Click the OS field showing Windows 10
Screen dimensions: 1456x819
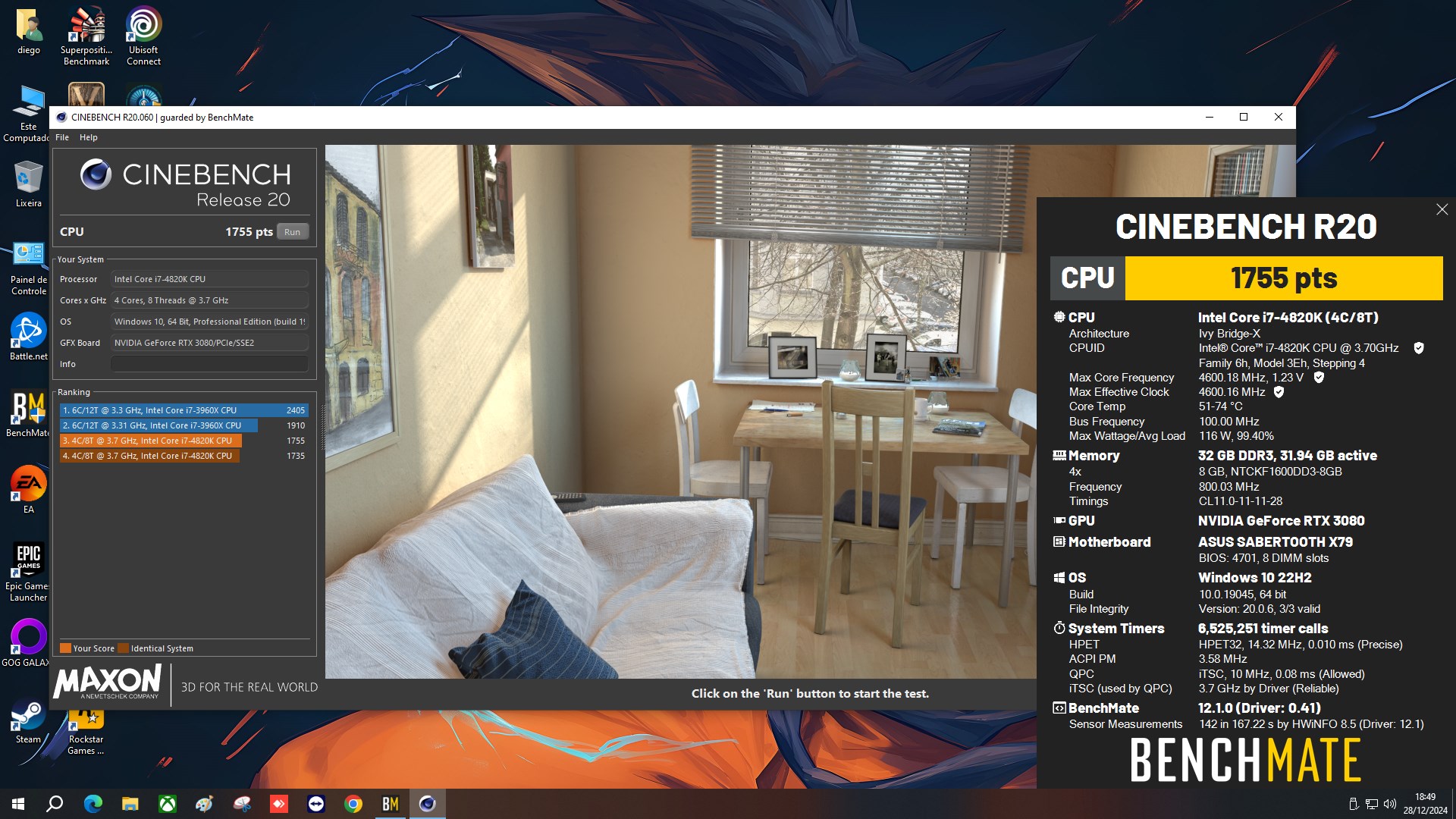click(x=209, y=322)
